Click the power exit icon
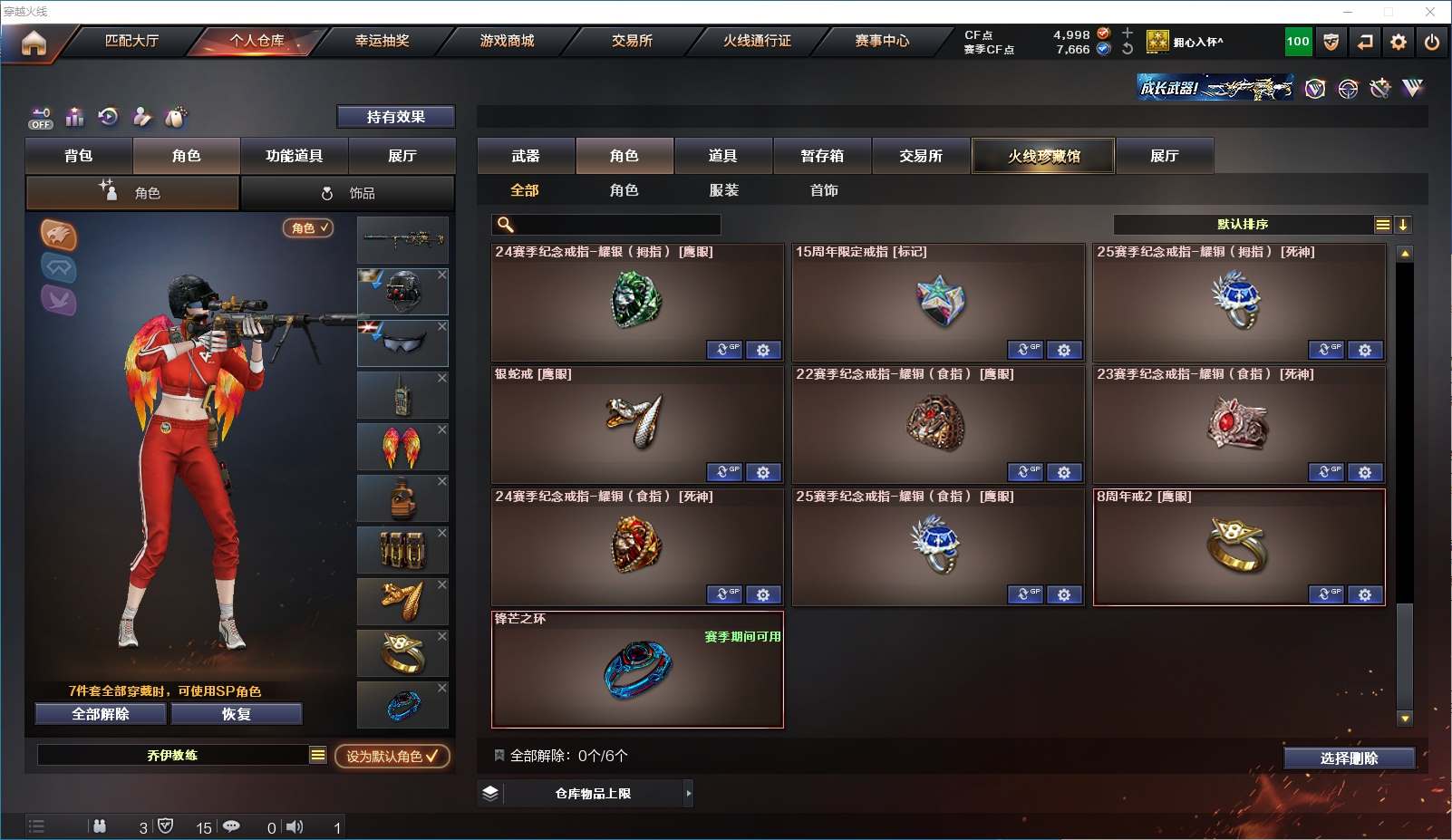 1432,42
